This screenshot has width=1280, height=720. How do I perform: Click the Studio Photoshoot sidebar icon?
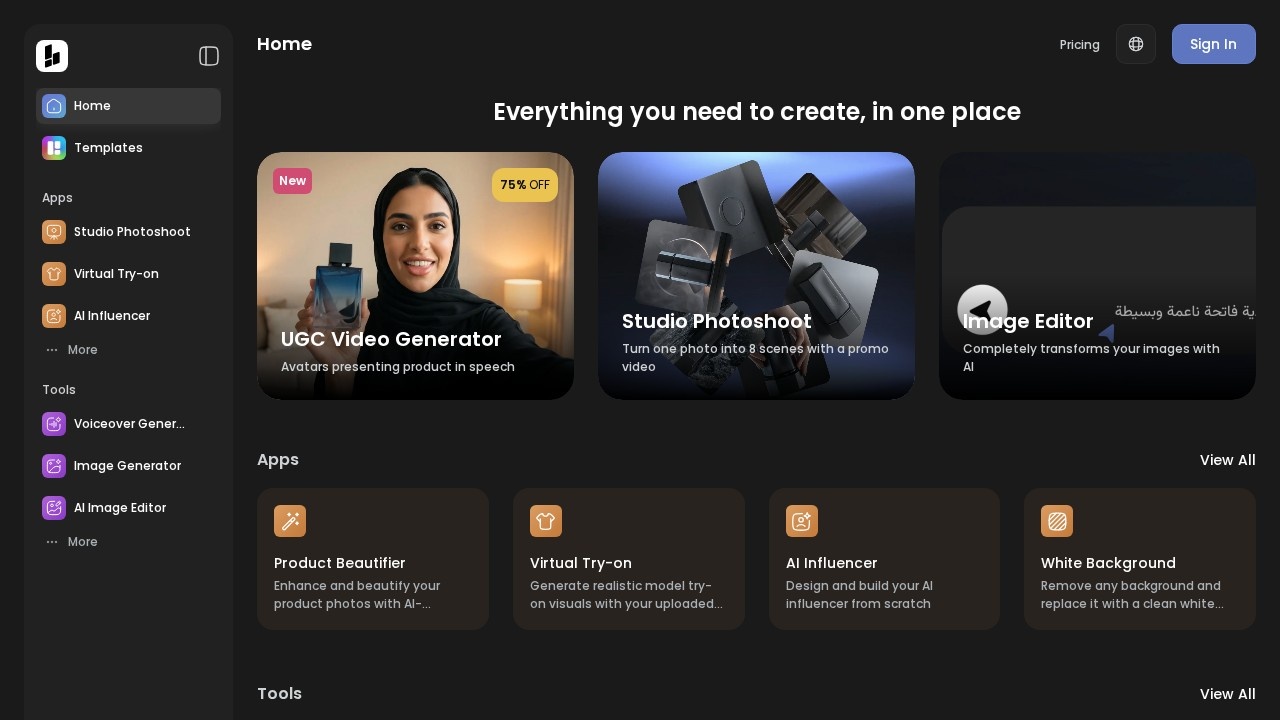54,232
